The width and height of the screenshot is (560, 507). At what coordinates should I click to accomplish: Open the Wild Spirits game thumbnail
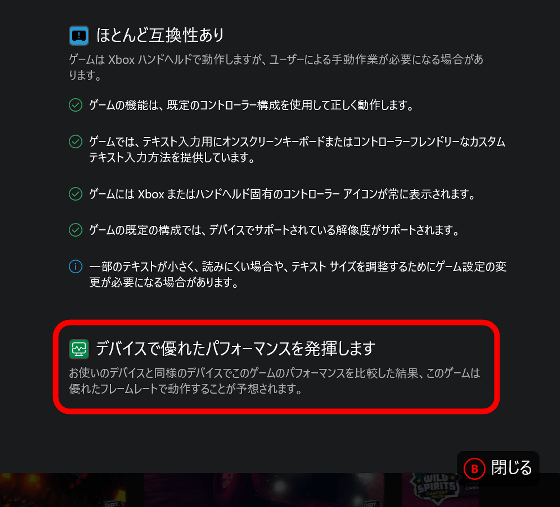435,489
